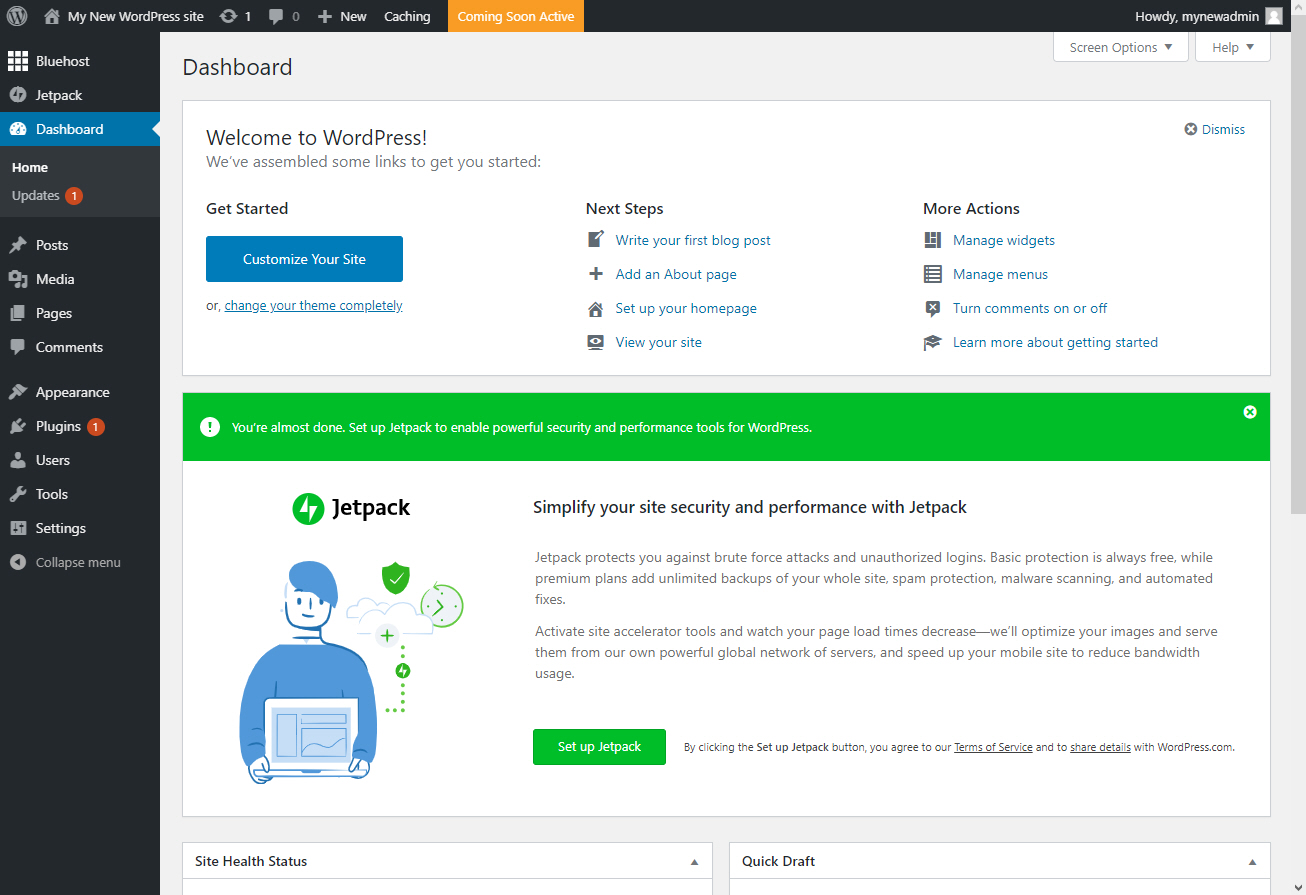Open the Terms of Service link
This screenshot has width=1306, height=895.
click(993, 747)
